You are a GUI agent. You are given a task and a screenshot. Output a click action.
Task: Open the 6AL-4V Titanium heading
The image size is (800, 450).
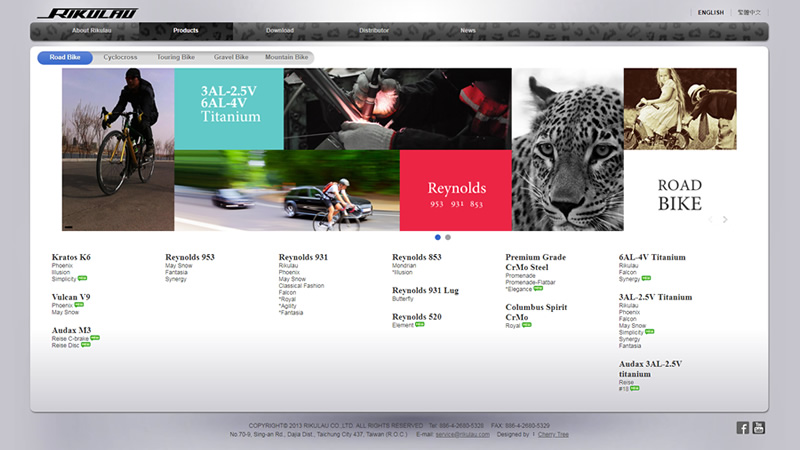click(x=652, y=257)
